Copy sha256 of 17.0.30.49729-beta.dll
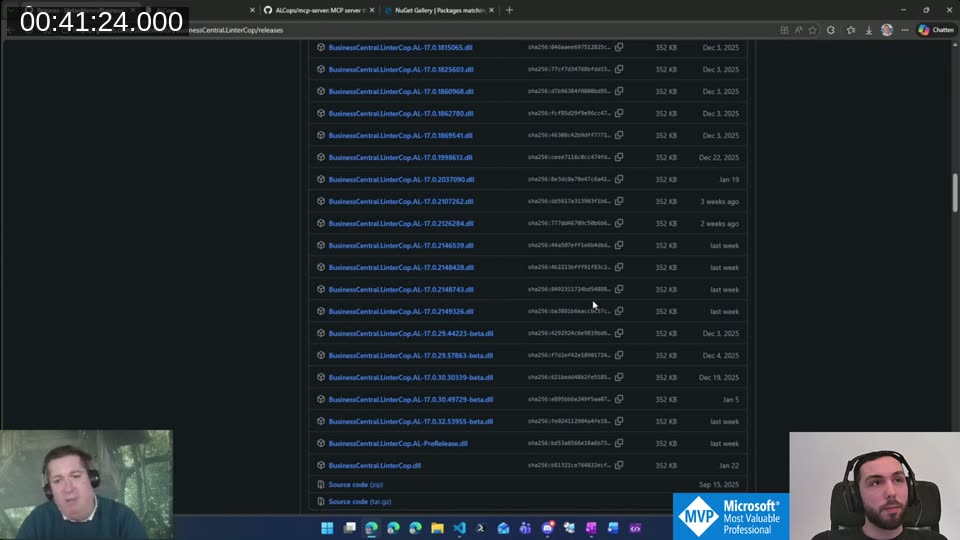 click(619, 400)
